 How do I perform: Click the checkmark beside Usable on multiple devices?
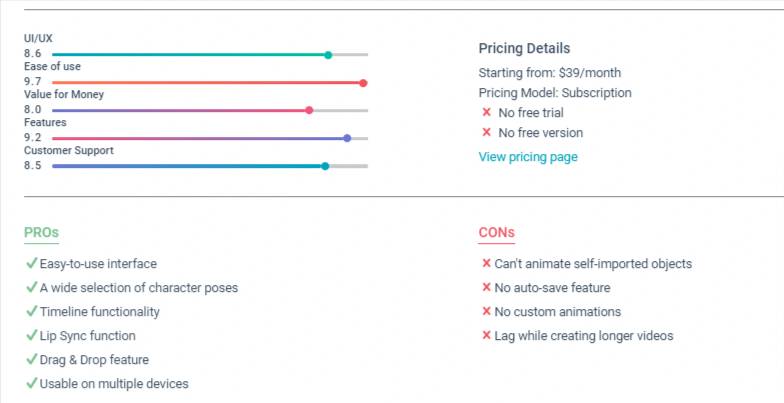point(31,384)
